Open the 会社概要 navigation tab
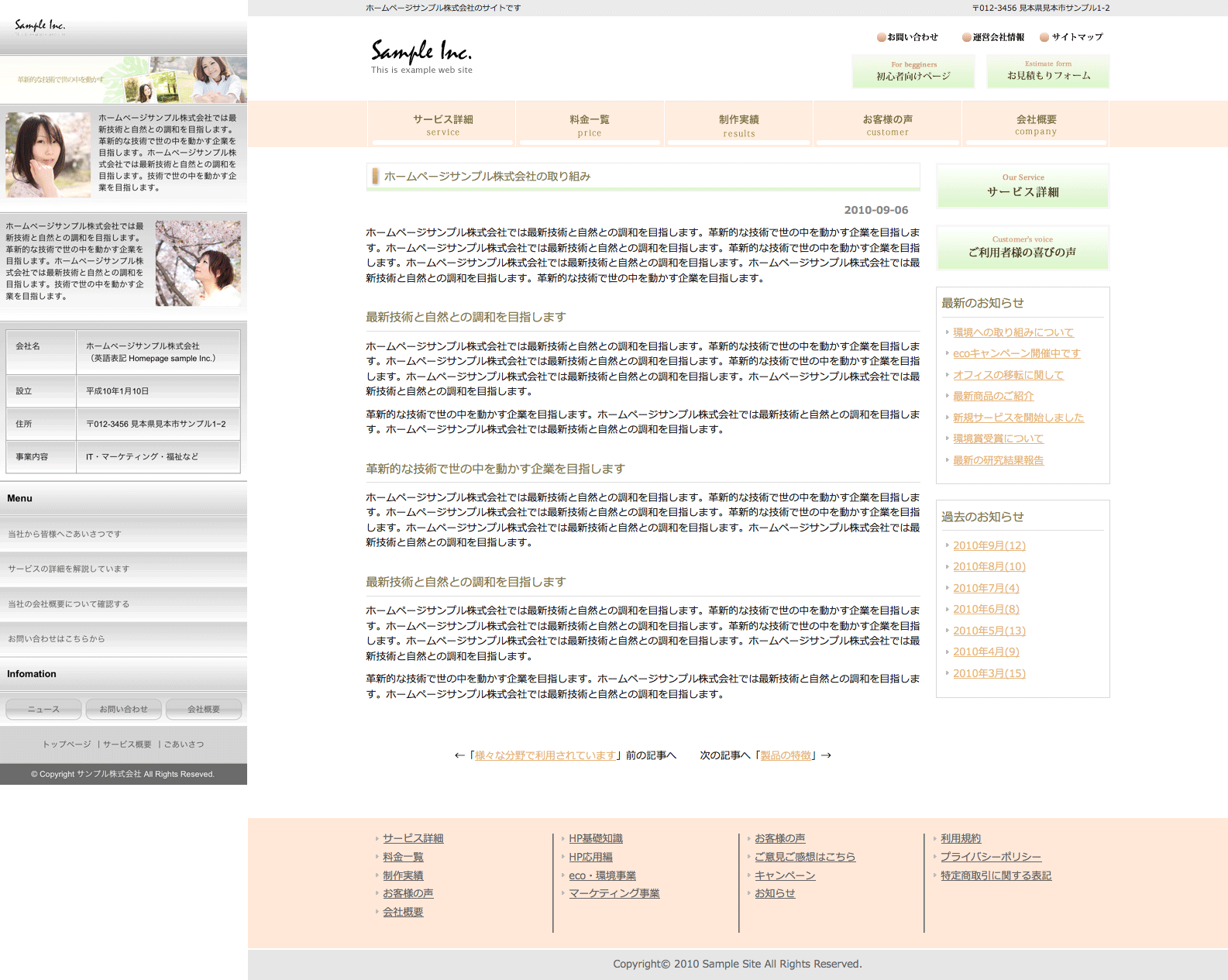 pyautogui.click(x=1036, y=124)
